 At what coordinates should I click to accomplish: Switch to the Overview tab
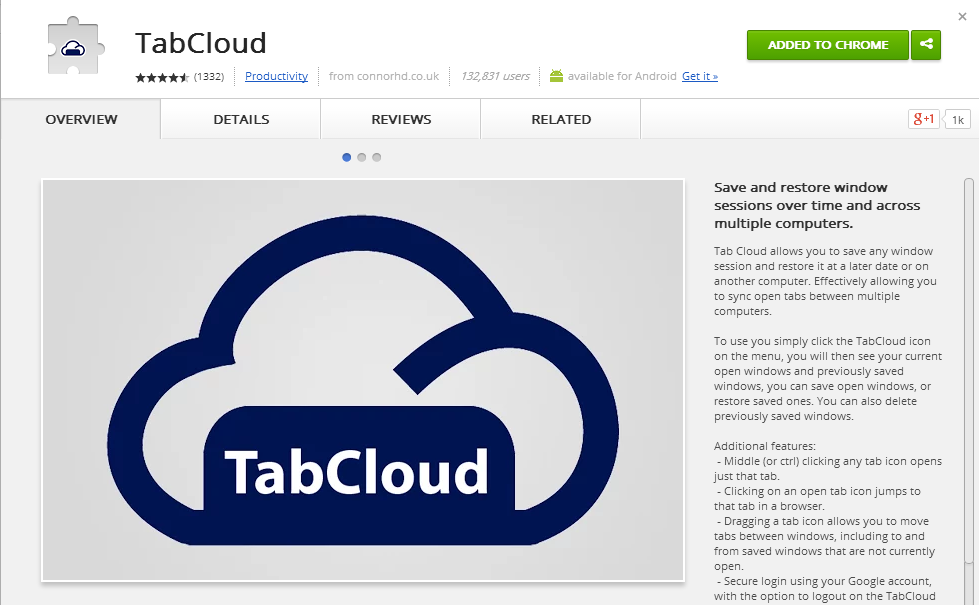81,119
